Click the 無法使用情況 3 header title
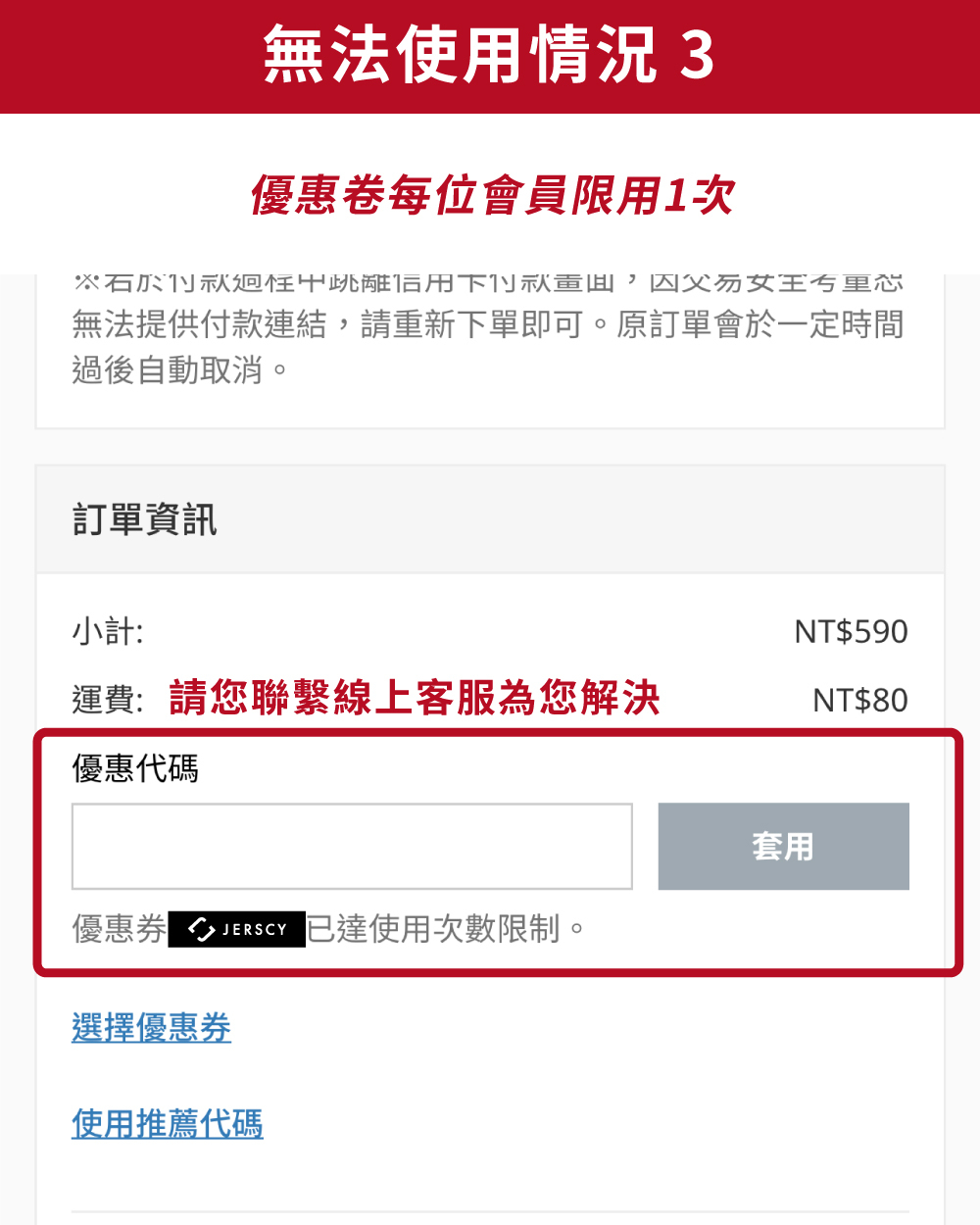Viewport: 980px width, 1225px height. tap(461, 56)
